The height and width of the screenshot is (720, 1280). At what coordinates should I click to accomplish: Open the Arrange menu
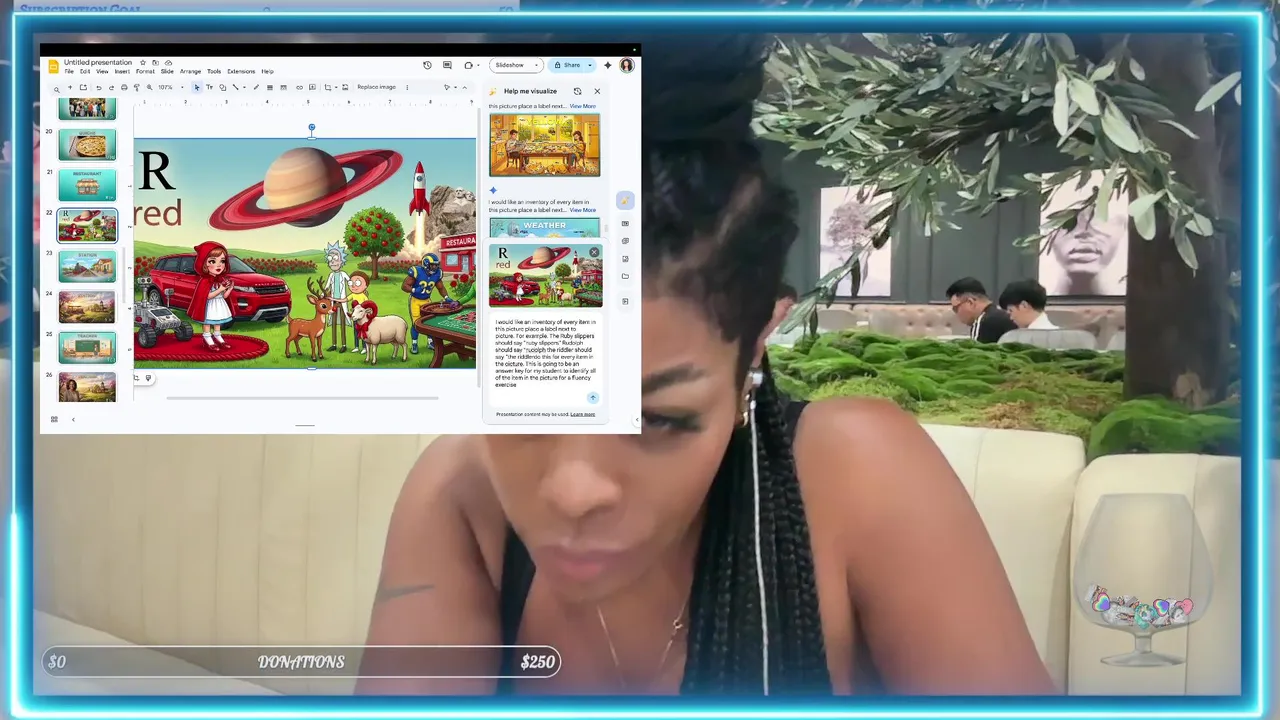click(x=190, y=71)
